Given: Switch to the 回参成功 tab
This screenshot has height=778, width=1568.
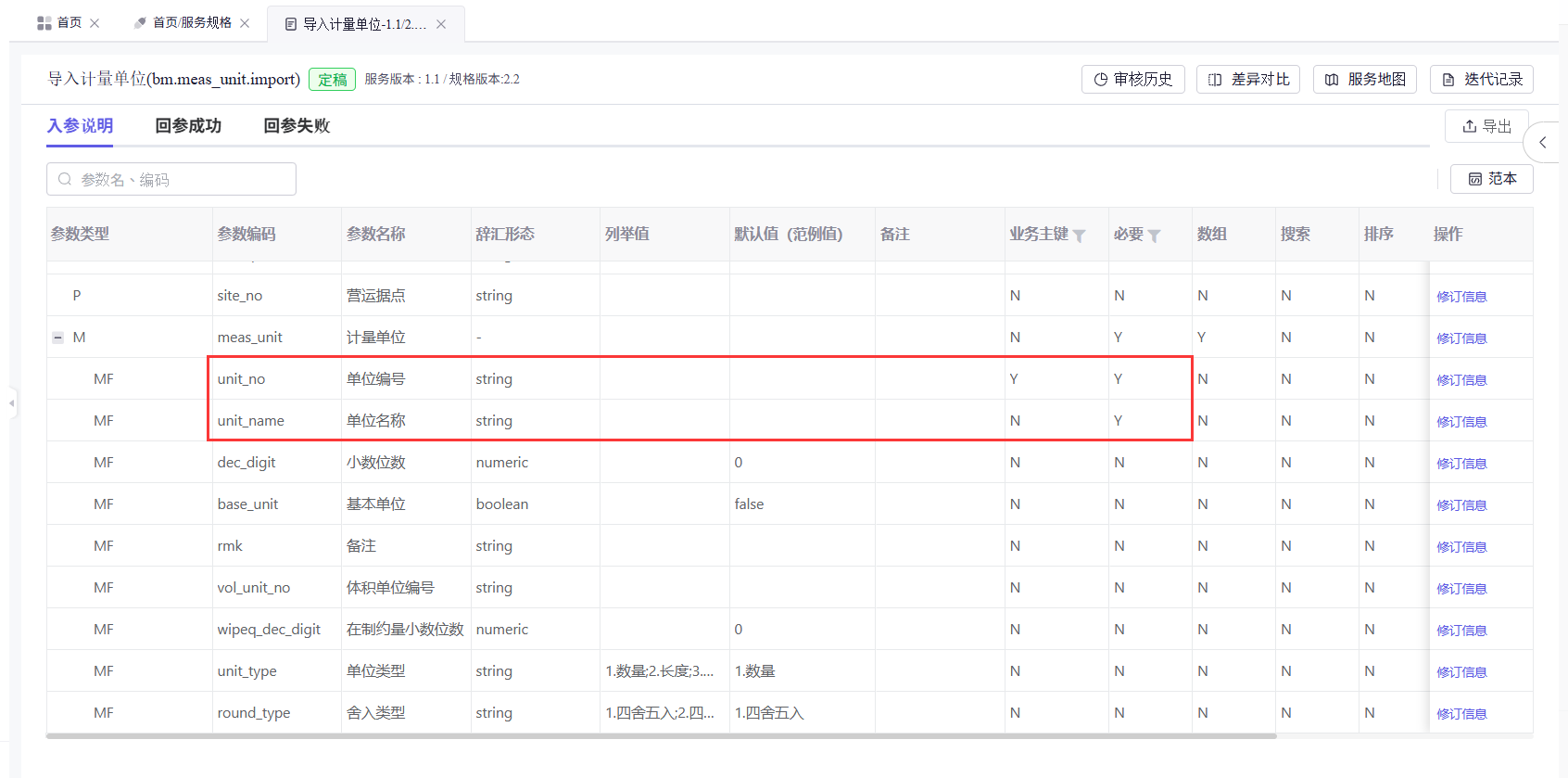Looking at the screenshot, I should click(188, 126).
